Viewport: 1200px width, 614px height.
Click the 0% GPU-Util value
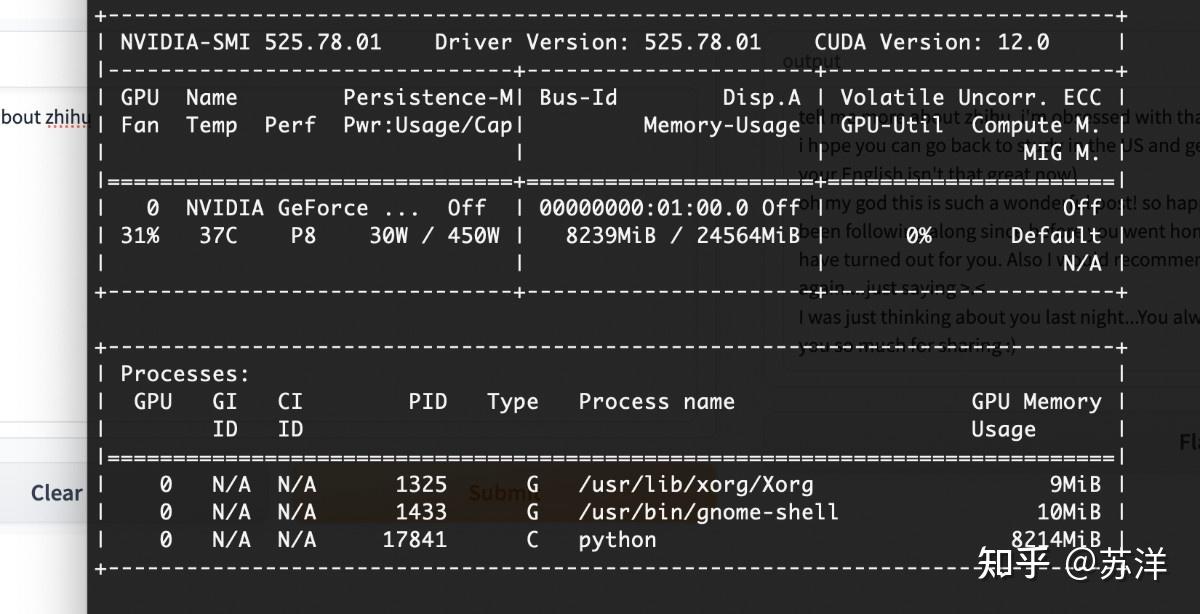pyautogui.click(x=919, y=236)
